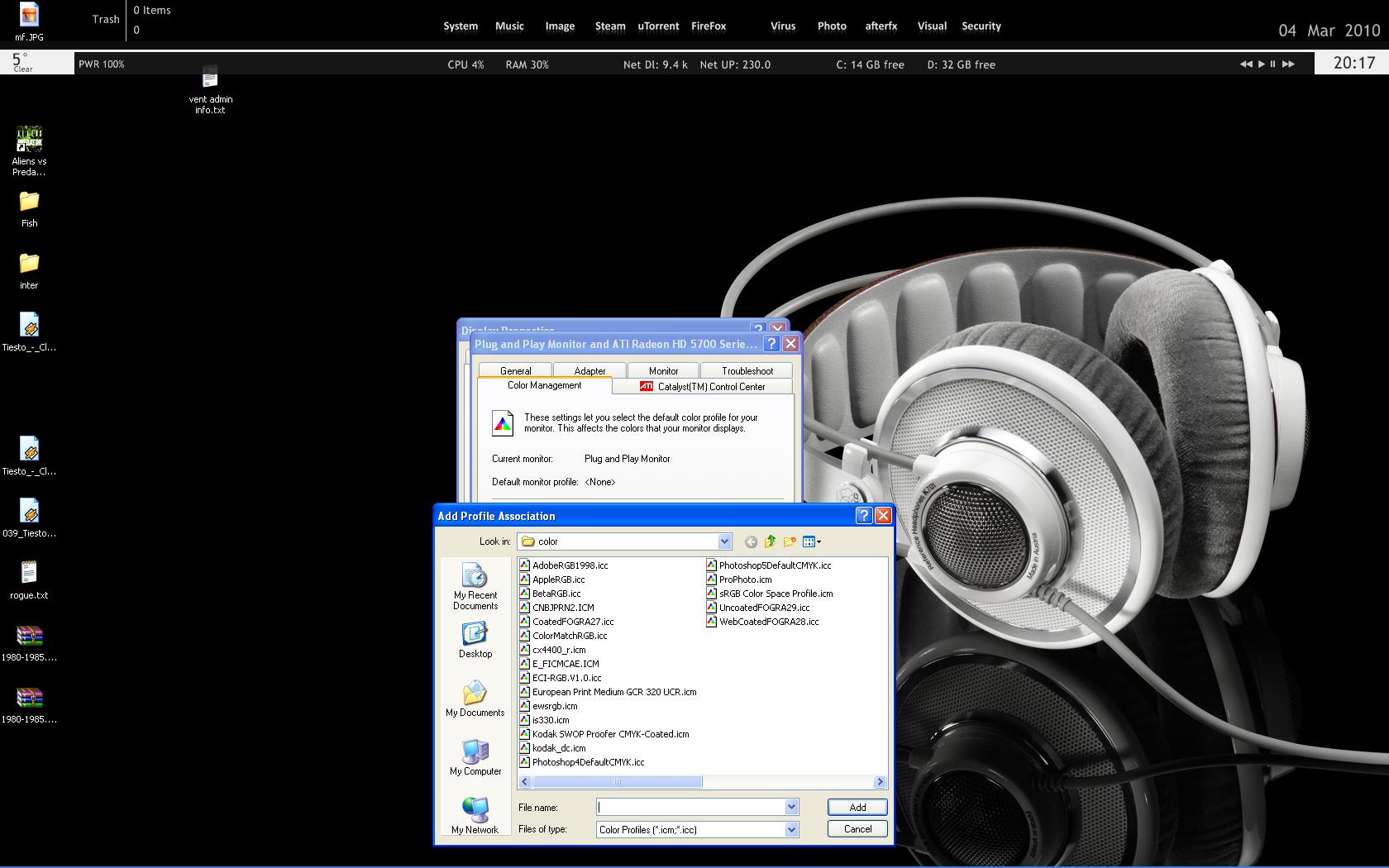The height and width of the screenshot is (868, 1389).
Task: Open My Network place in dialog sidebar
Action: coord(475,816)
